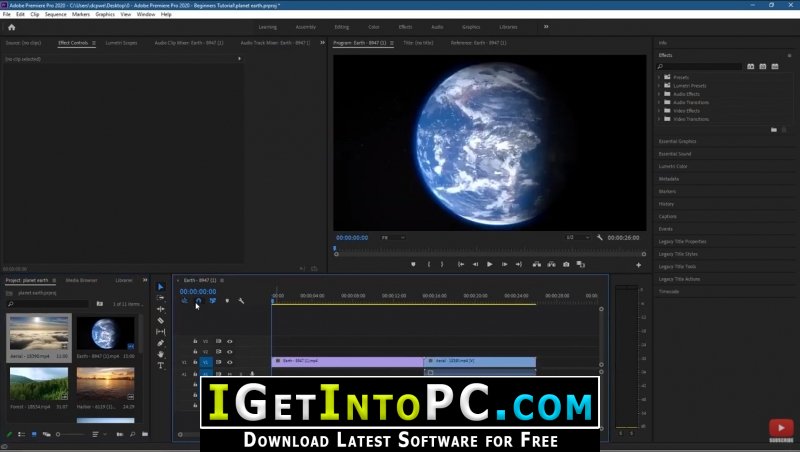Open playback resolution 1/2 dropdown
The width and height of the screenshot is (800, 452).
(578, 238)
